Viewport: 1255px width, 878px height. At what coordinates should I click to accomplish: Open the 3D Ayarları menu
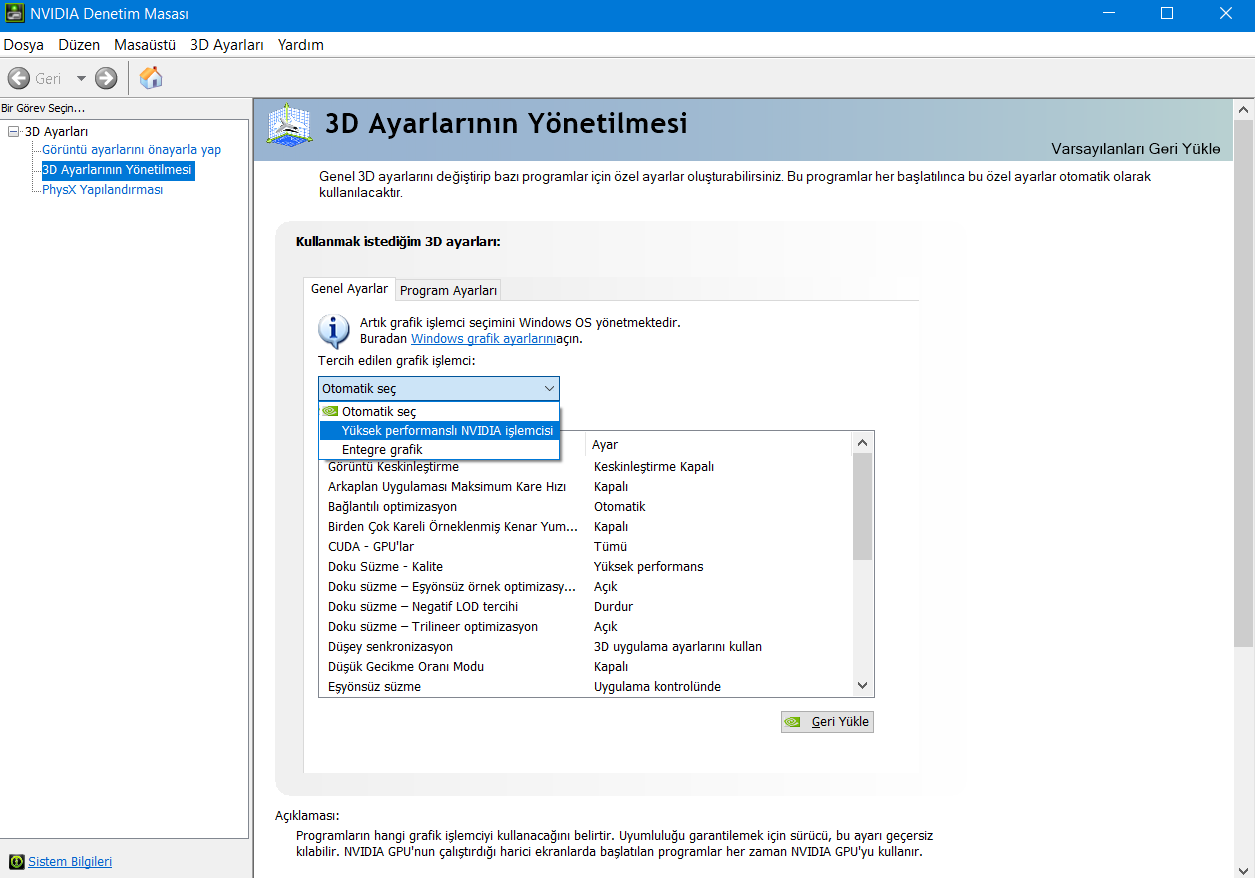coord(227,45)
